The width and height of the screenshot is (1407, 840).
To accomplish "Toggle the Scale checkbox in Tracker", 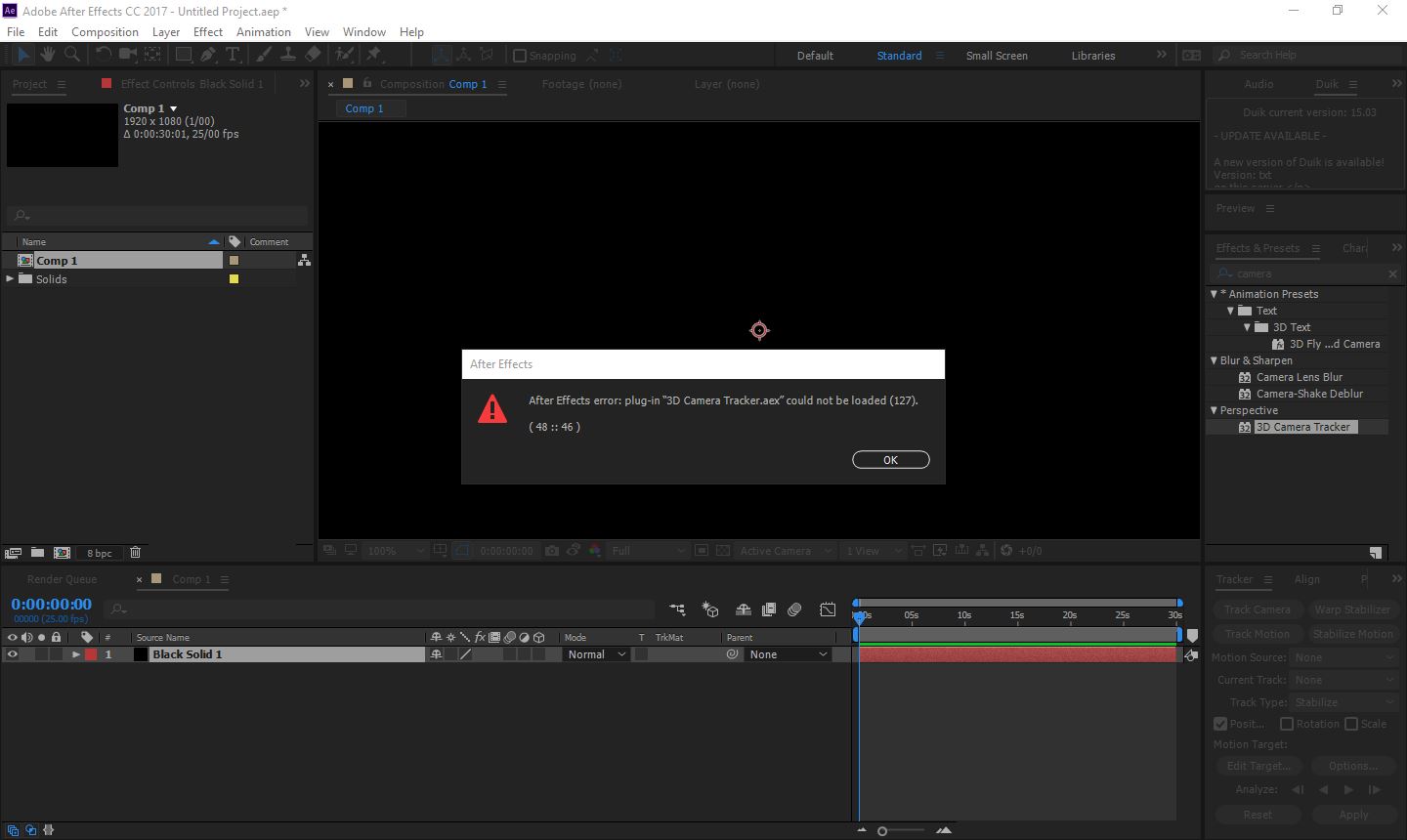I will click(1351, 724).
